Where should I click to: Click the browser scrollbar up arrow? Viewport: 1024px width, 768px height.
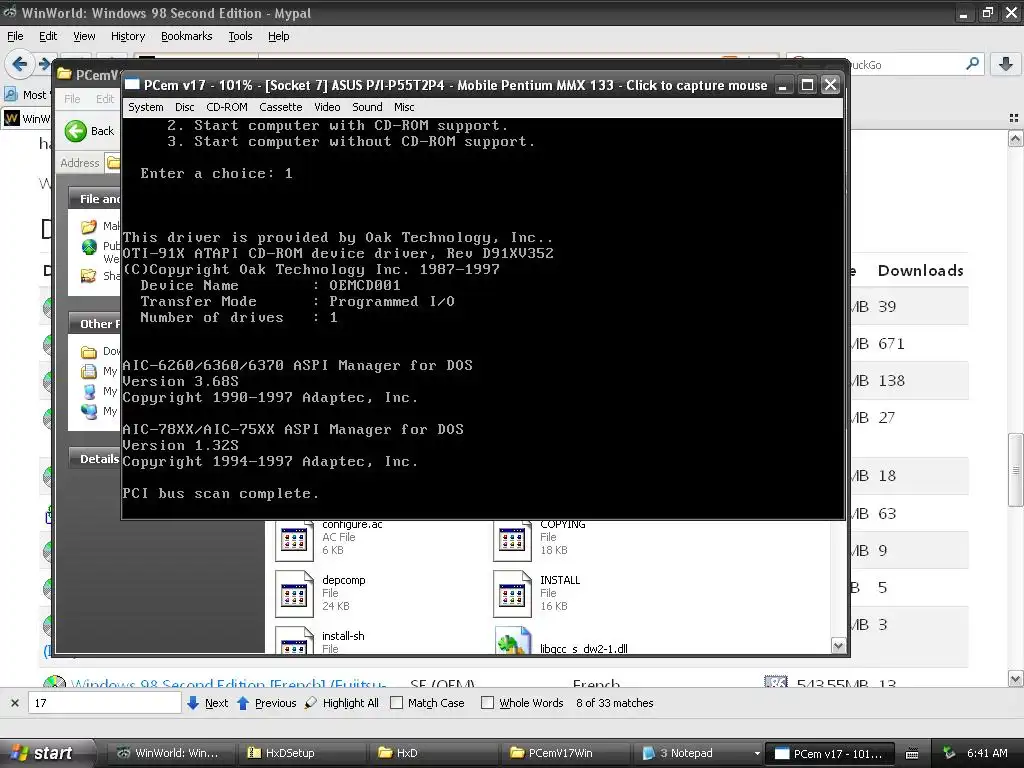point(1015,138)
